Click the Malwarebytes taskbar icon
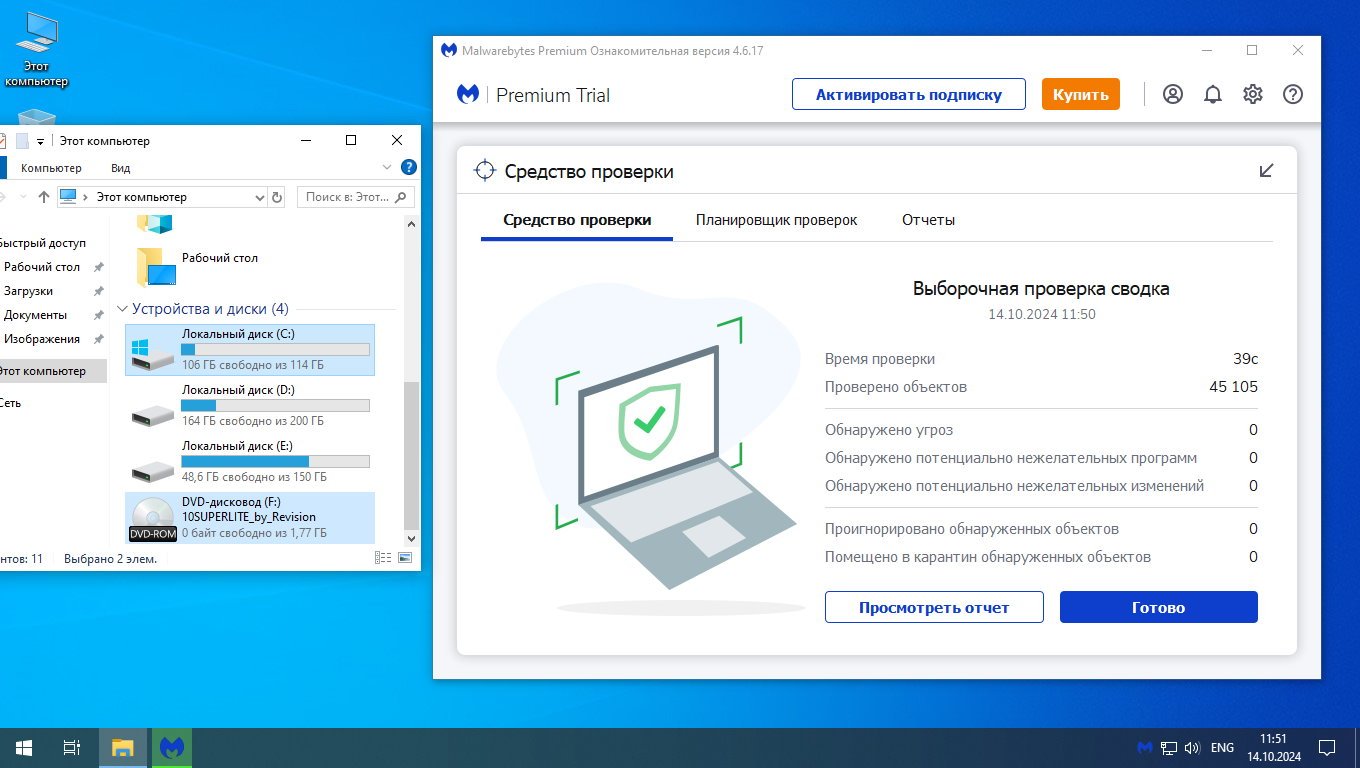 172,747
